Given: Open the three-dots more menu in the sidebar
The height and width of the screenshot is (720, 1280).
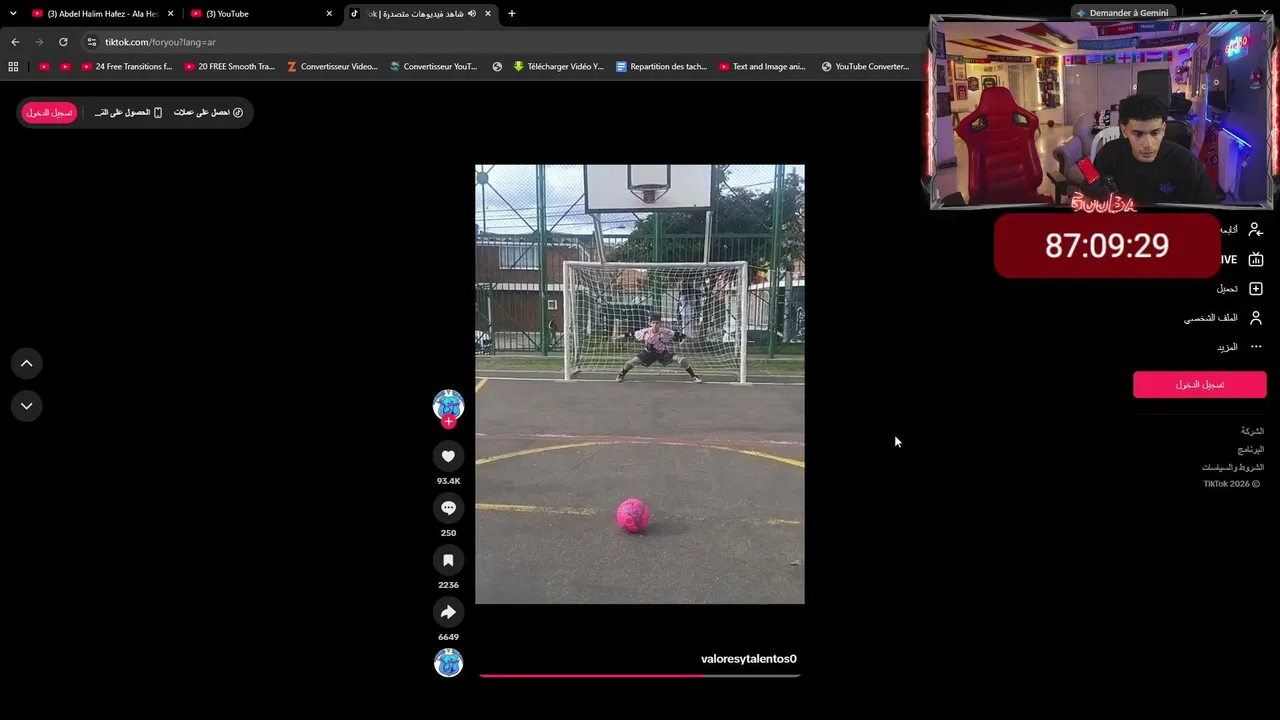Looking at the screenshot, I should click(x=1256, y=347).
